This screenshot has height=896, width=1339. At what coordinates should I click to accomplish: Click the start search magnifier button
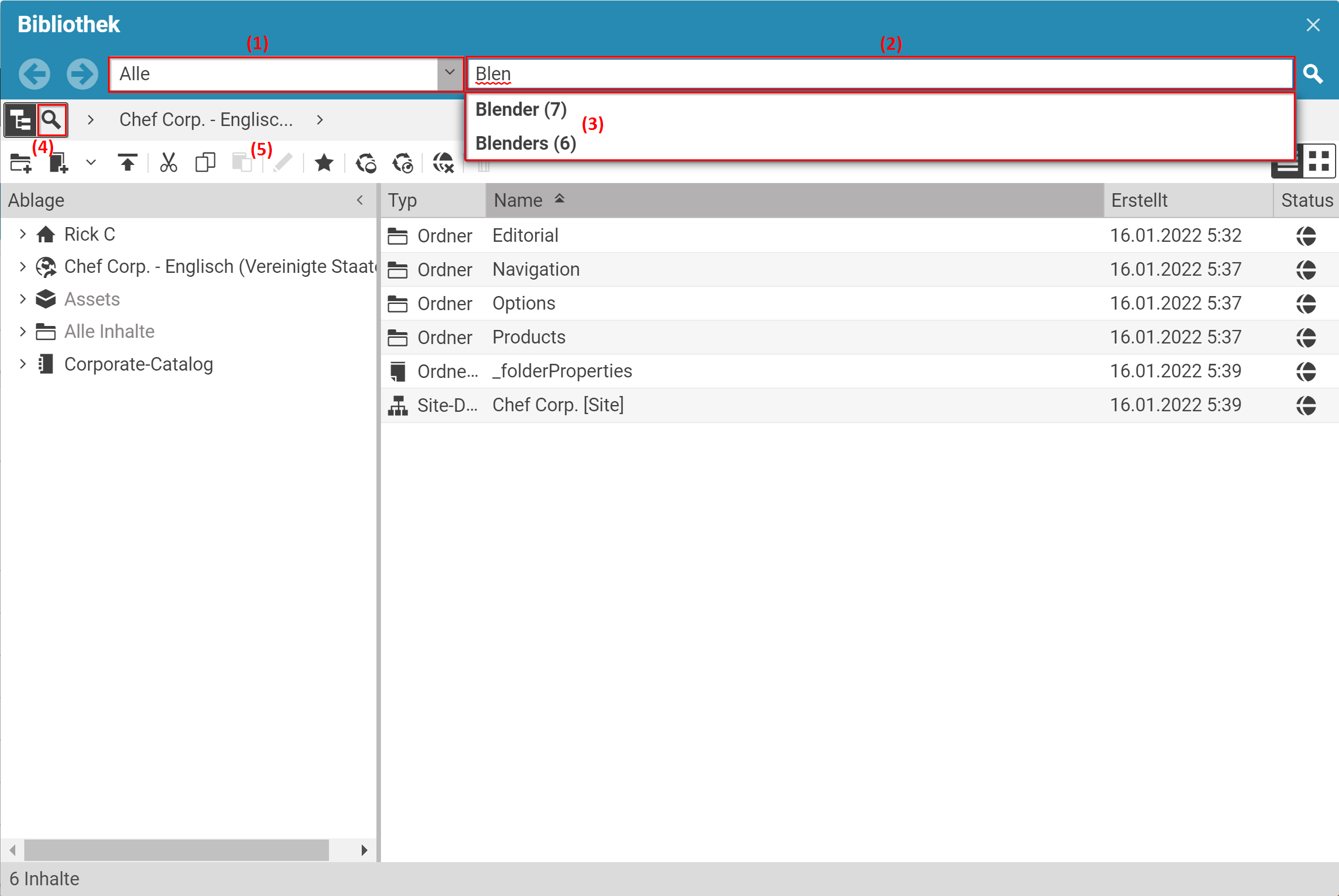(1312, 74)
